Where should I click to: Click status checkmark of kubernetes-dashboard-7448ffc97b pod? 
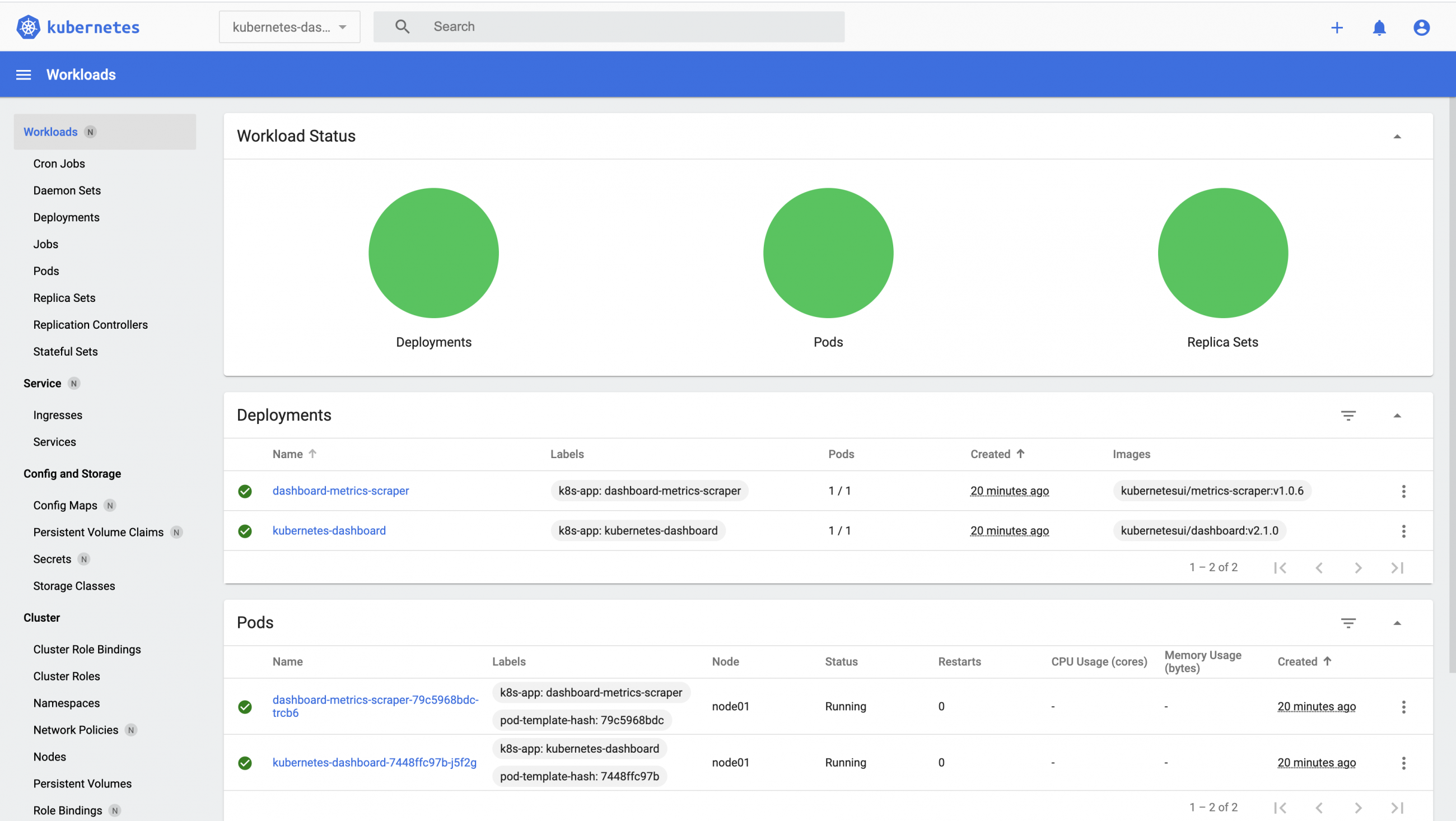tap(245, 763)
